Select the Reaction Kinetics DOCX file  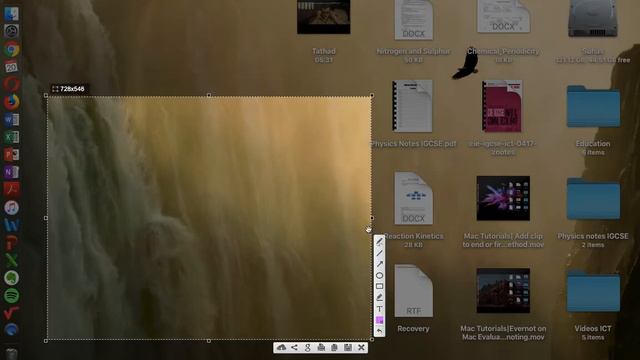413,198
